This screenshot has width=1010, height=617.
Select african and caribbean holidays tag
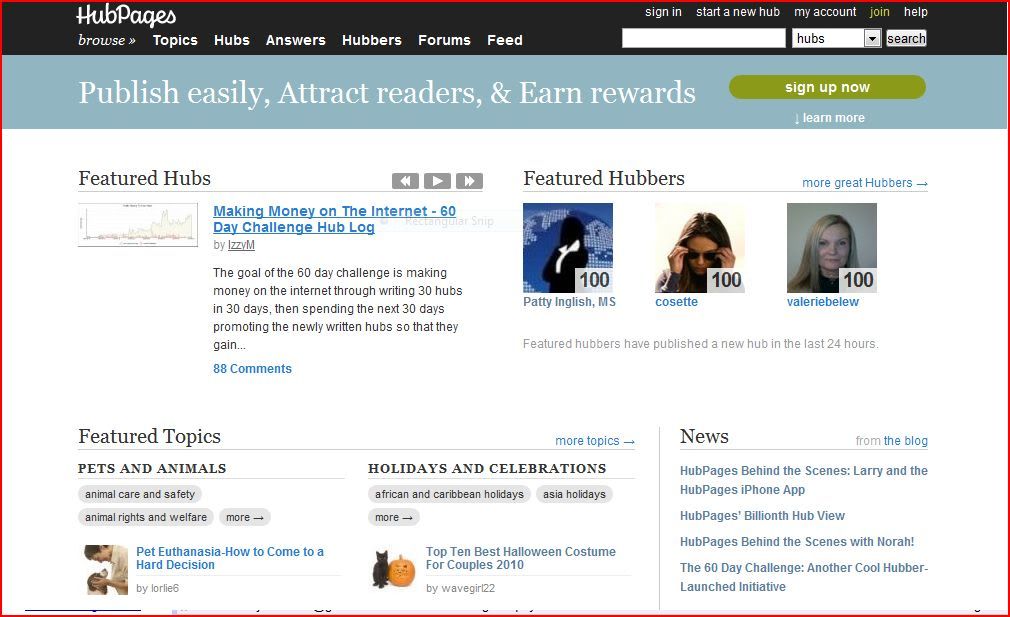(449, 494)
